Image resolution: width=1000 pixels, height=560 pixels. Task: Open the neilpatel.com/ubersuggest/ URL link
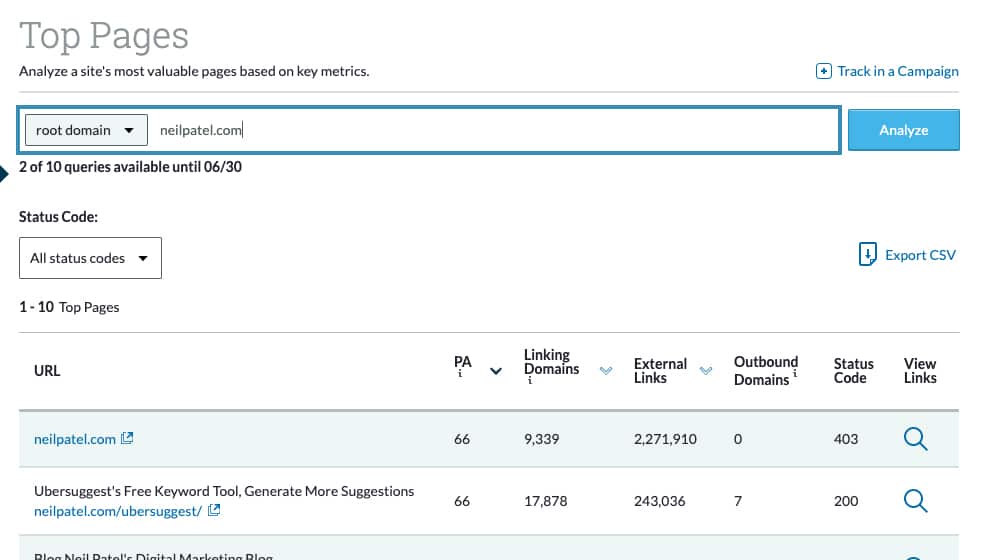(118, 511)
